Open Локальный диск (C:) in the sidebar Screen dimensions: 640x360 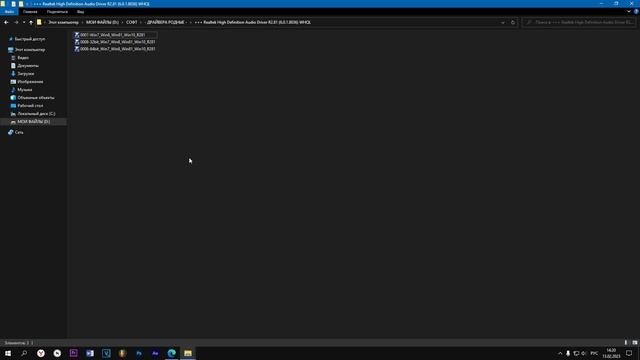click(x=36, y=114)
